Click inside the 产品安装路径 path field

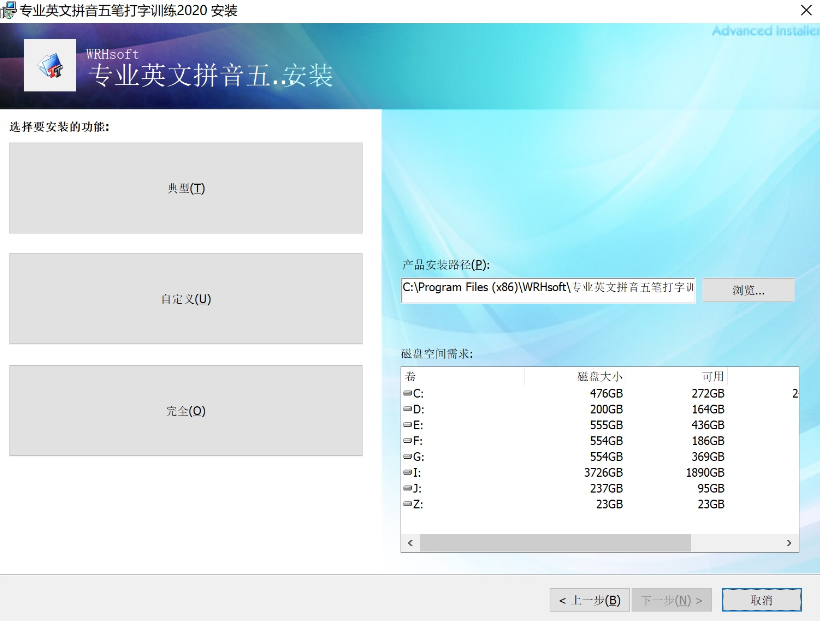pos(548,290)
